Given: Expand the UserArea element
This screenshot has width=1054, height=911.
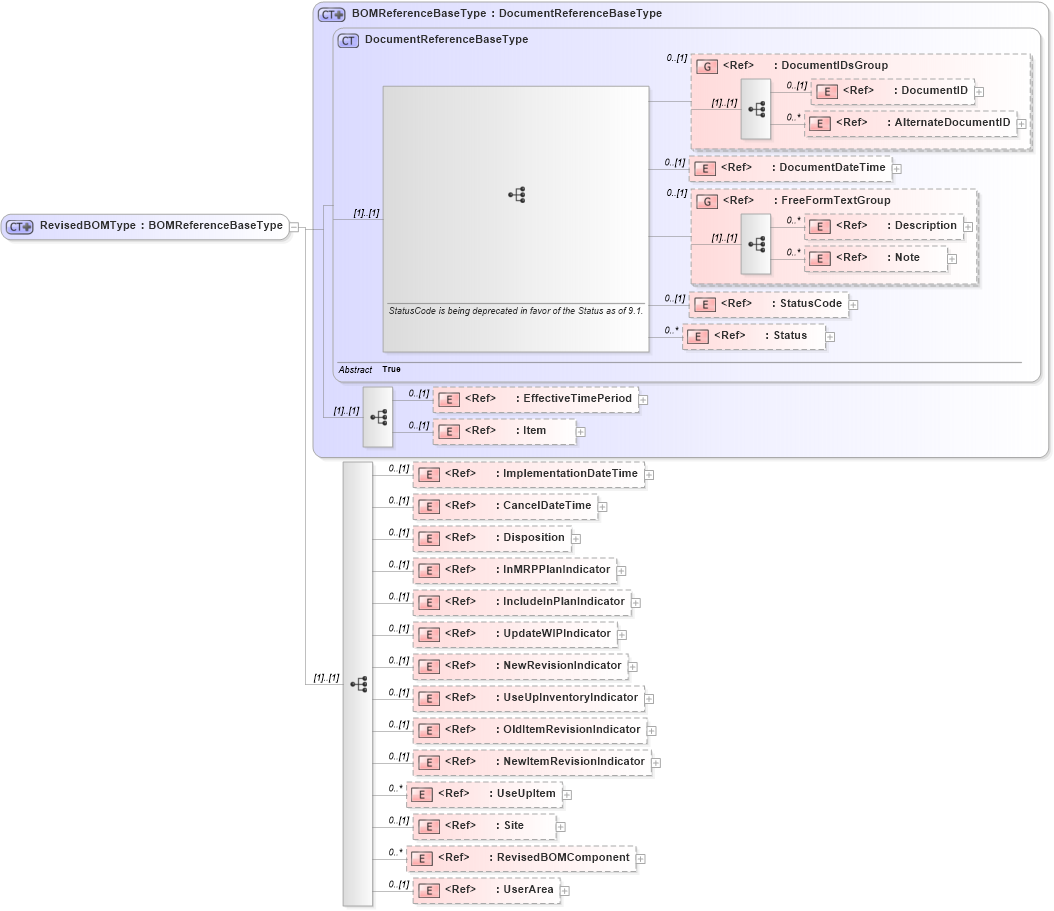Looking at the screenshot, I should (565, 889).
